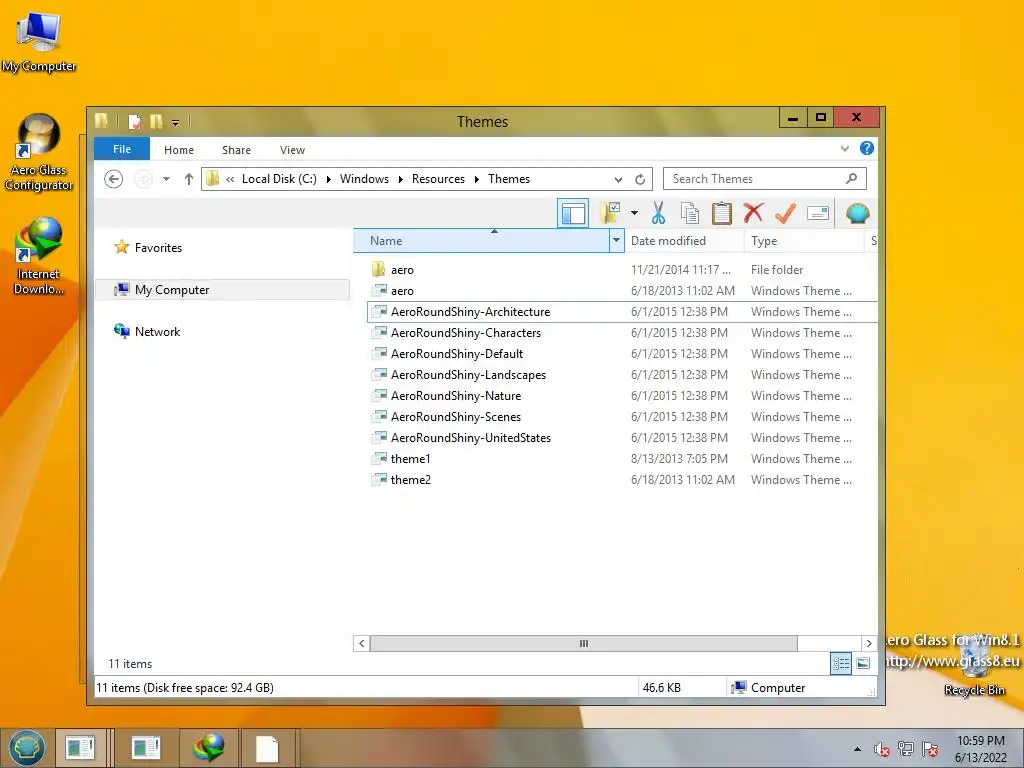The width and height of the screenshot is (1024, 768).
Task: Select the theme2 file
Action: 410,479
